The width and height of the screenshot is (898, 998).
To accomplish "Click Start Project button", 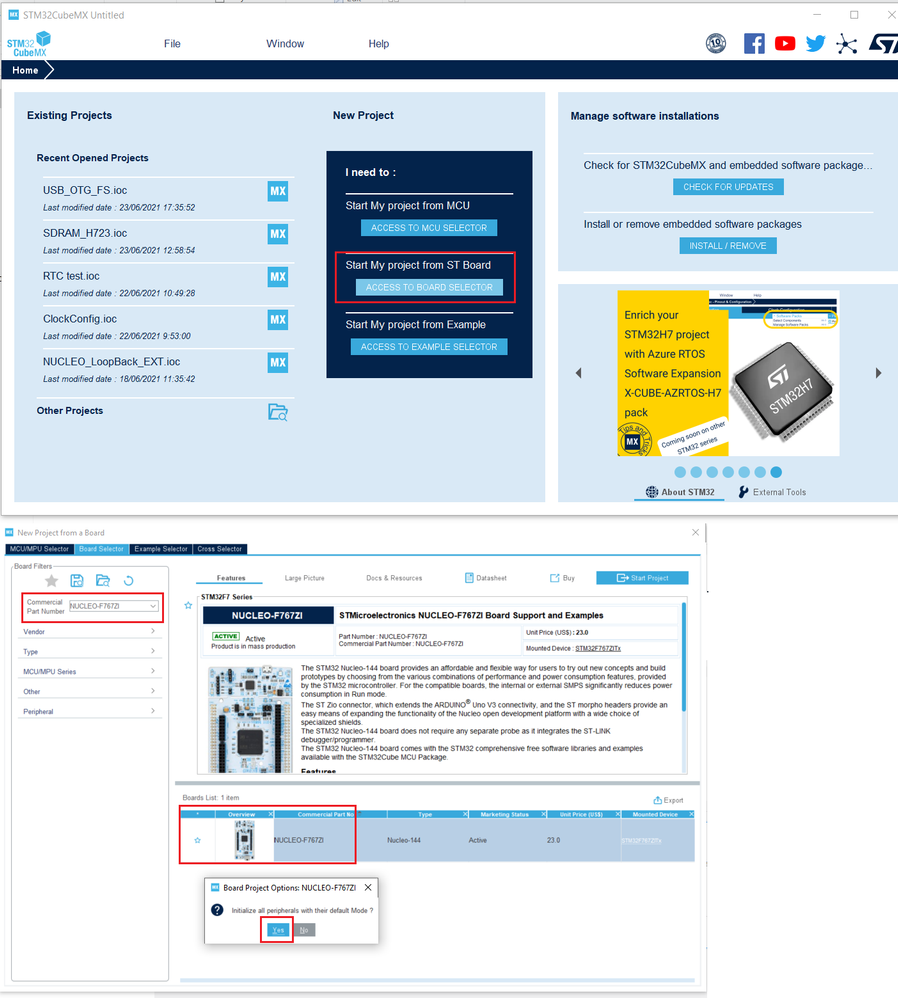I will coord(642,578).
